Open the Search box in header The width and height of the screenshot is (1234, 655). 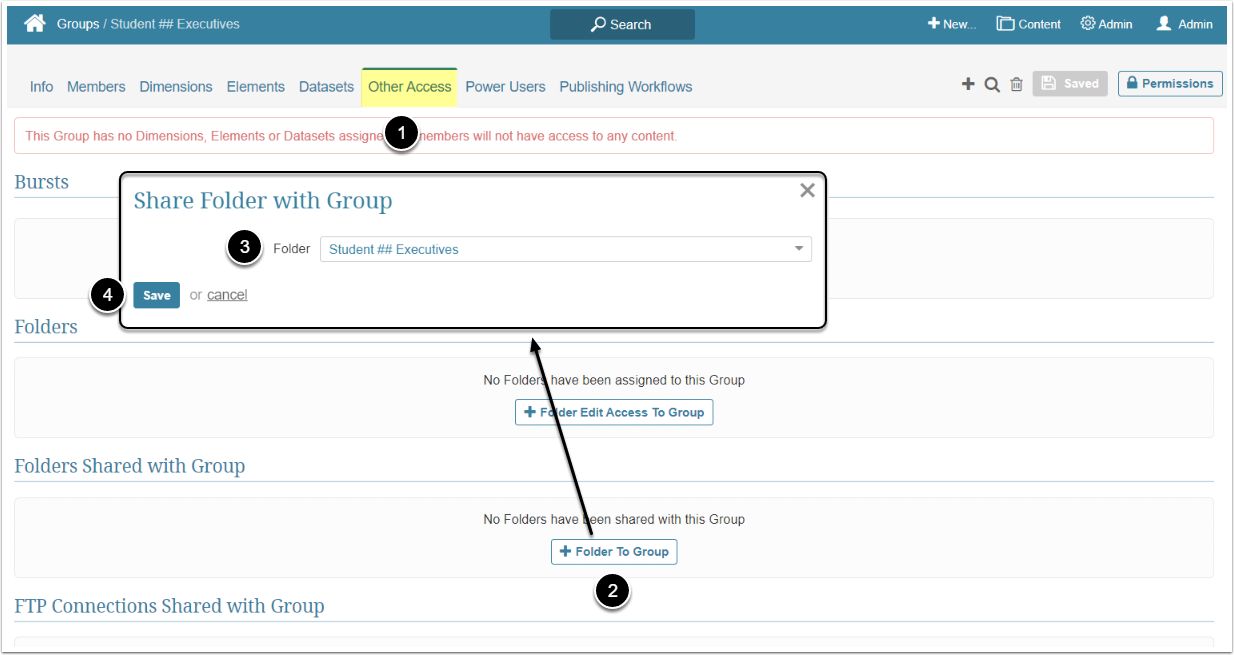tap(622, 24)
